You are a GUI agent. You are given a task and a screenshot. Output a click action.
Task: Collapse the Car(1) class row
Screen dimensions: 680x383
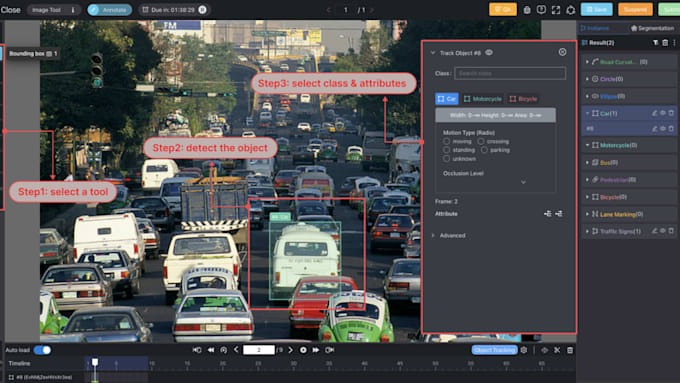click(587, 113)
